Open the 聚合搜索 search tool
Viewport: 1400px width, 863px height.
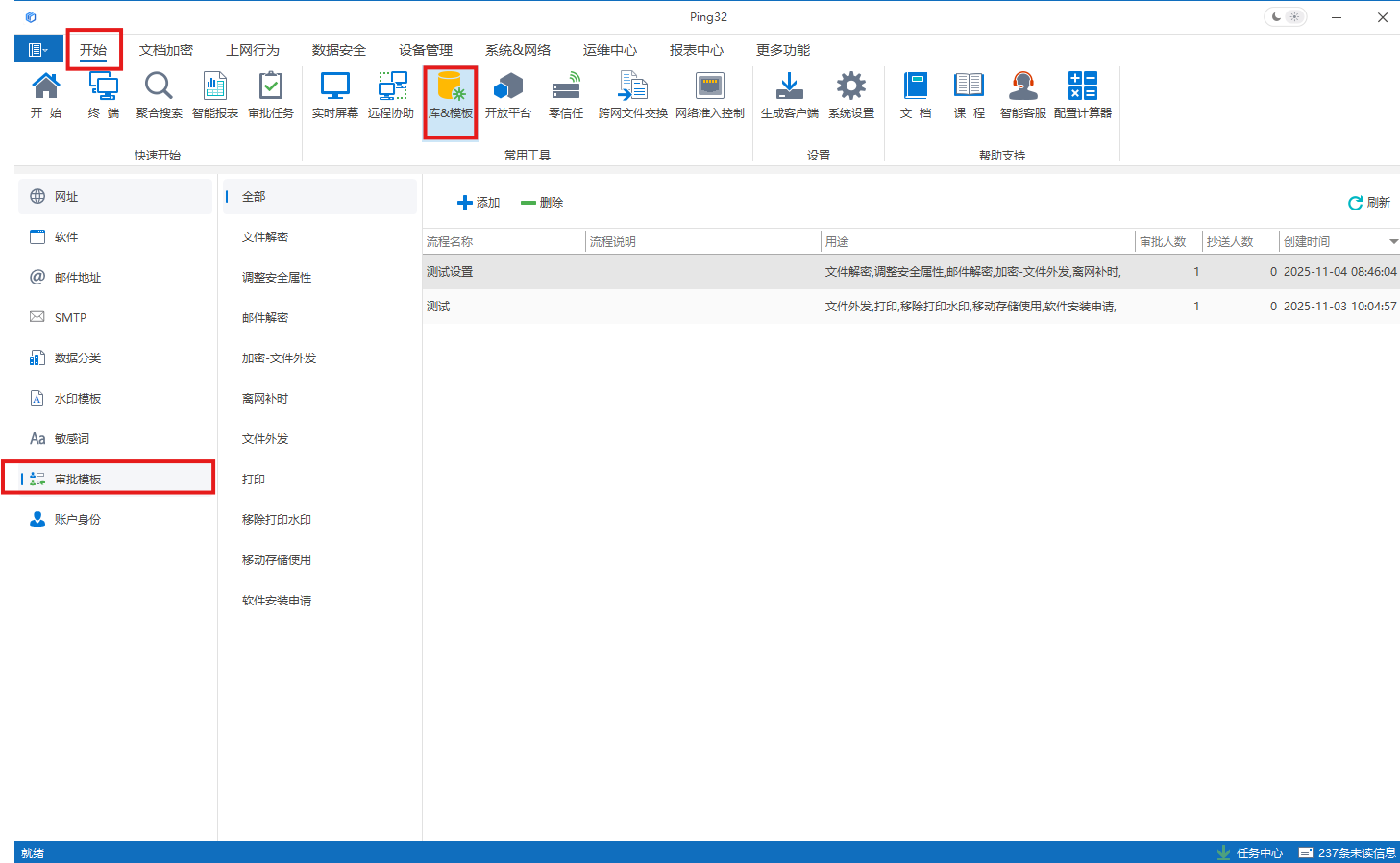click(158, 93)
